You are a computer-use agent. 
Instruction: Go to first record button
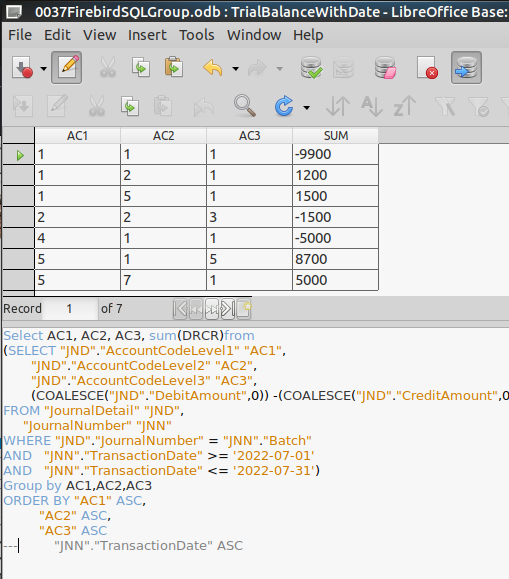(x=180, y=308)
